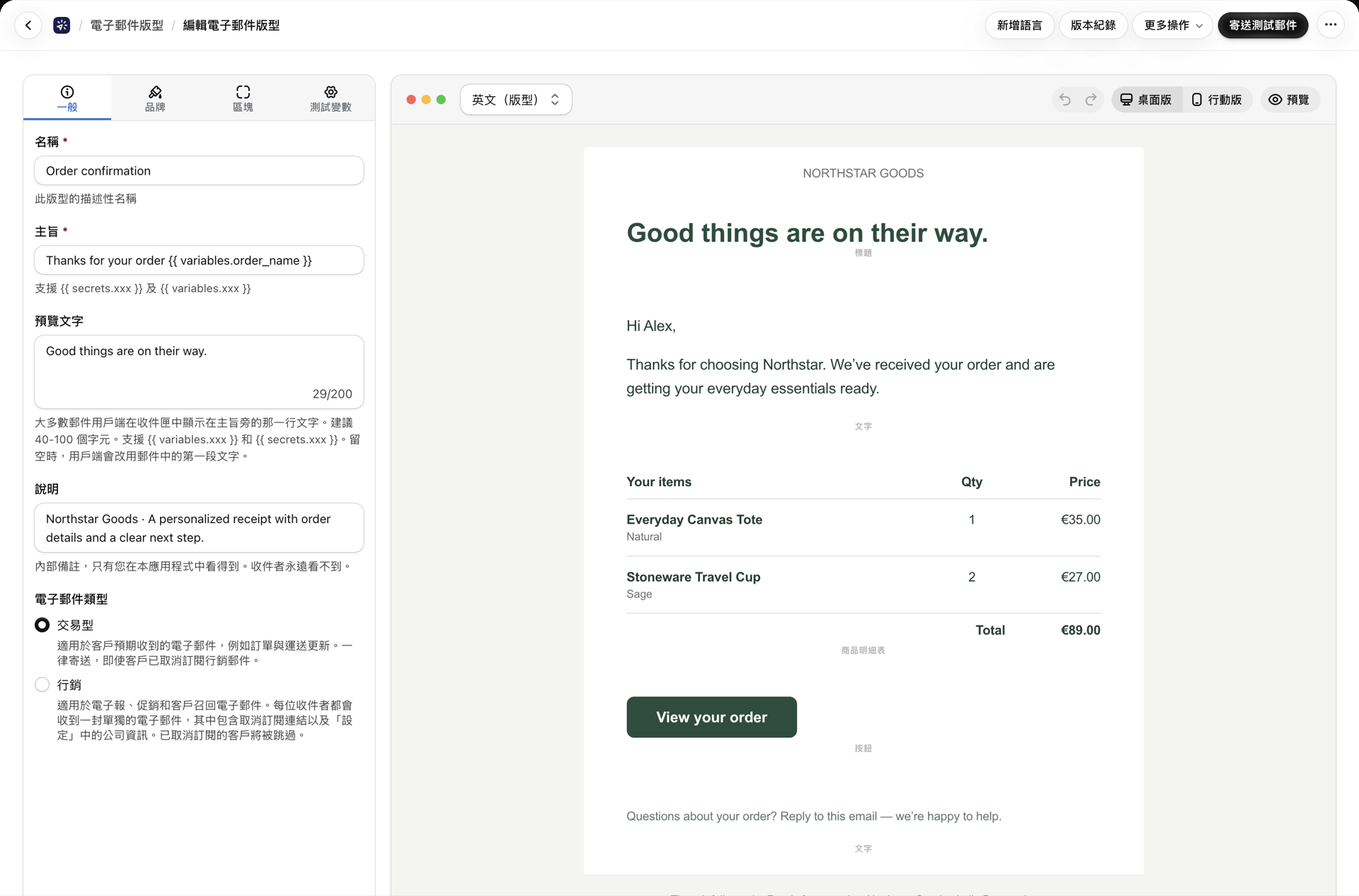Open the 品牌 brand tab
1359x896 pixels.
[155, 98]
